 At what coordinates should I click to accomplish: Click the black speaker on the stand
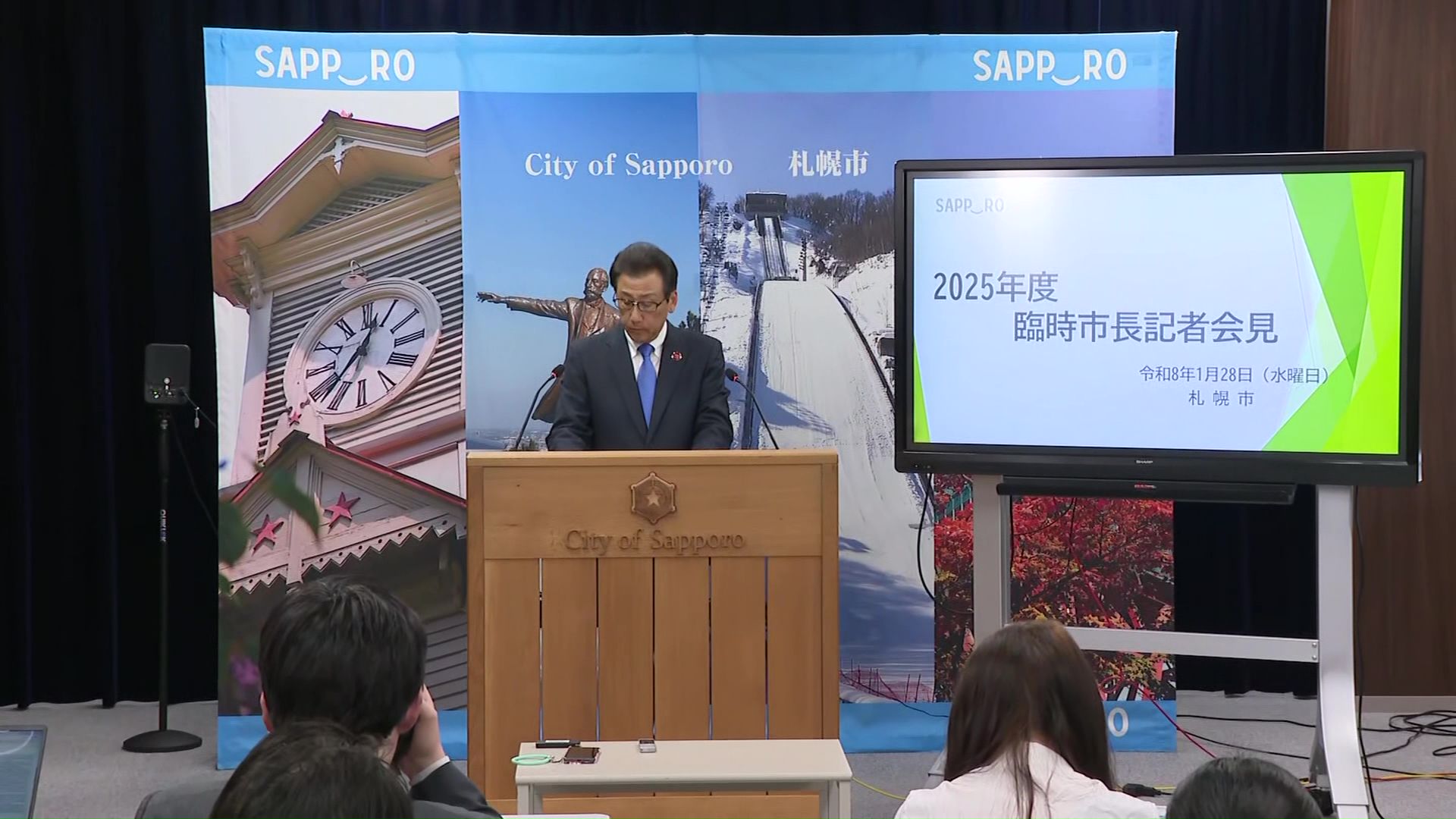pyautogui.click(x=167, y=373)
